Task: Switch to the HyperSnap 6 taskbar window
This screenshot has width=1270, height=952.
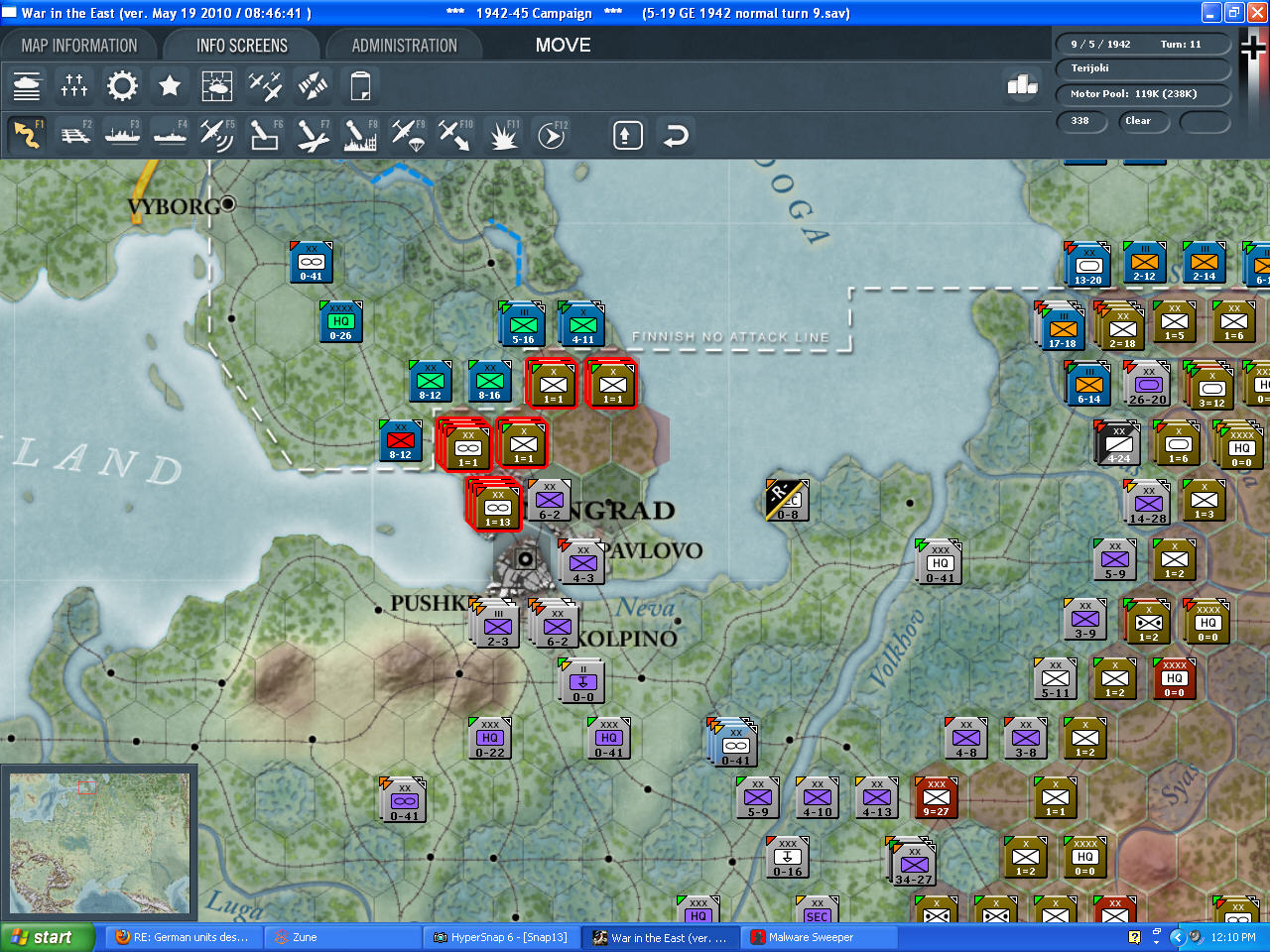Action: [501, 937]
